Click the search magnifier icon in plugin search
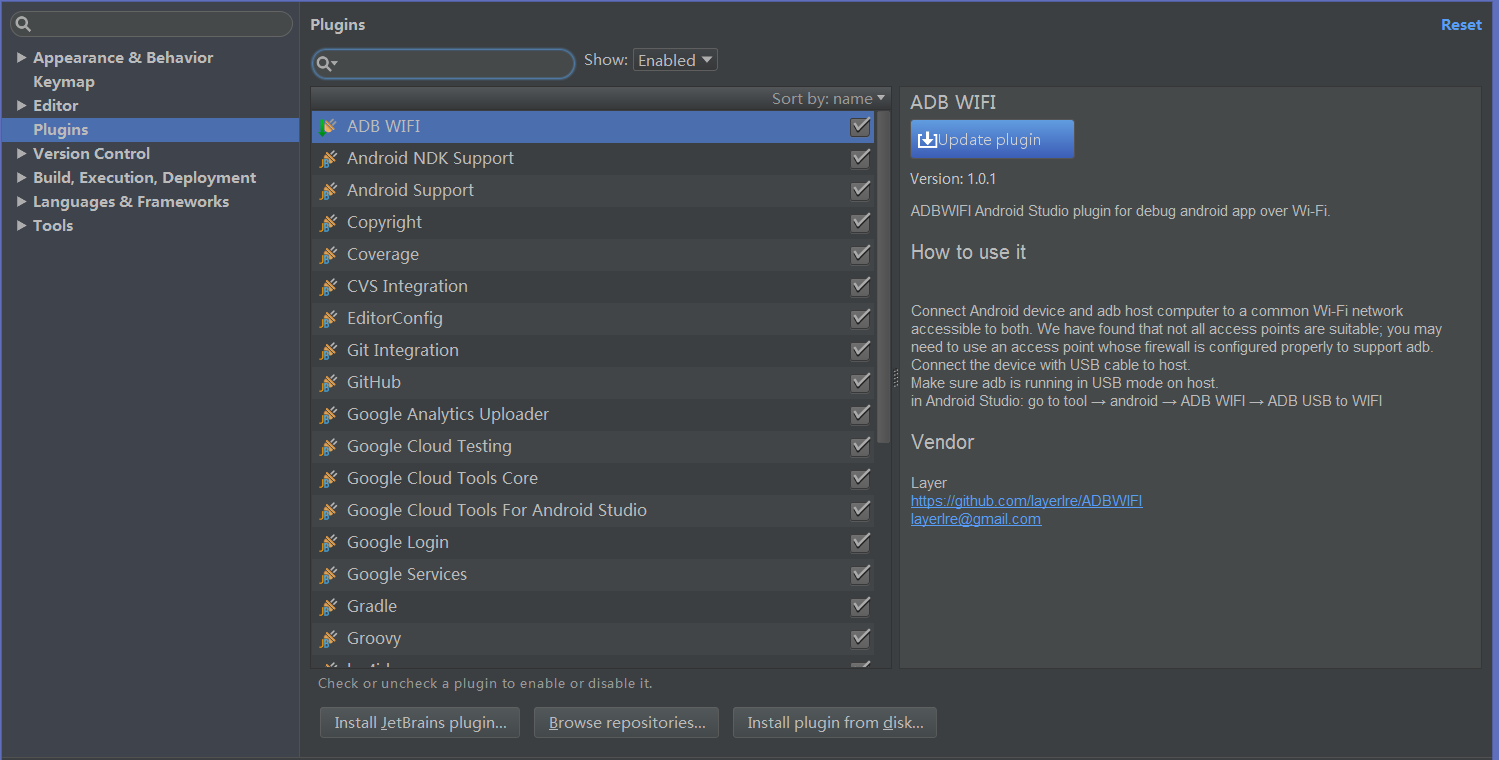The height and width of the screenshot is (760, 1499). point(325,64)
